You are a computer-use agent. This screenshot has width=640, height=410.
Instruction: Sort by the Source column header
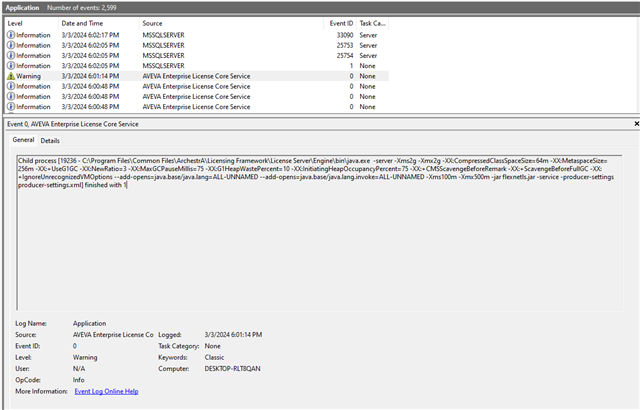click(231, 23)
